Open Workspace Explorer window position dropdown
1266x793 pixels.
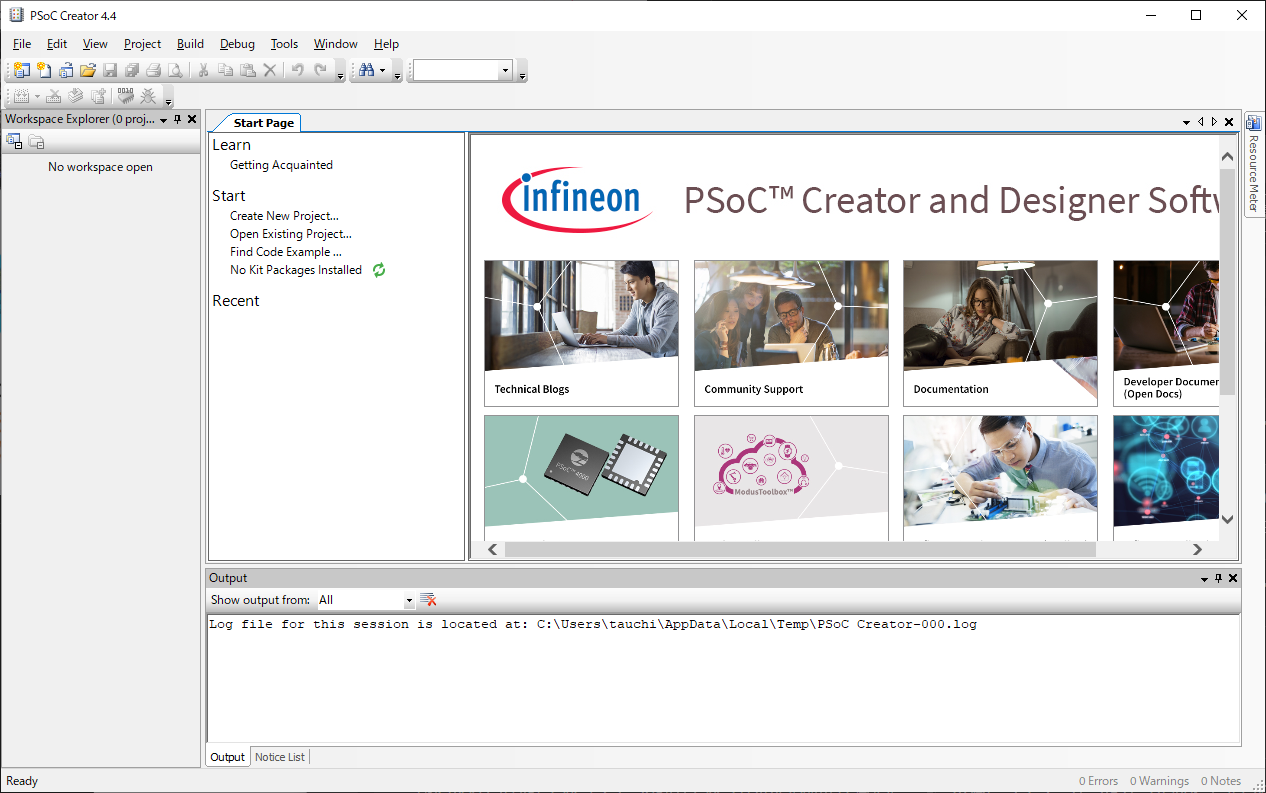164,120
